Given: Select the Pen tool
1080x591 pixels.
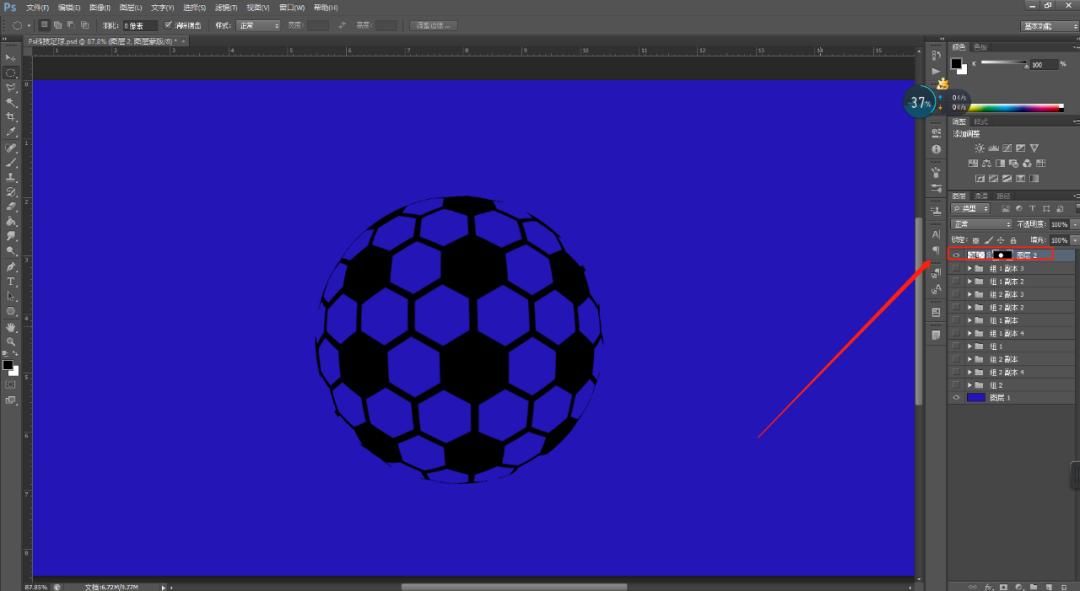Looking at the screenshot, I should [11, 267].
